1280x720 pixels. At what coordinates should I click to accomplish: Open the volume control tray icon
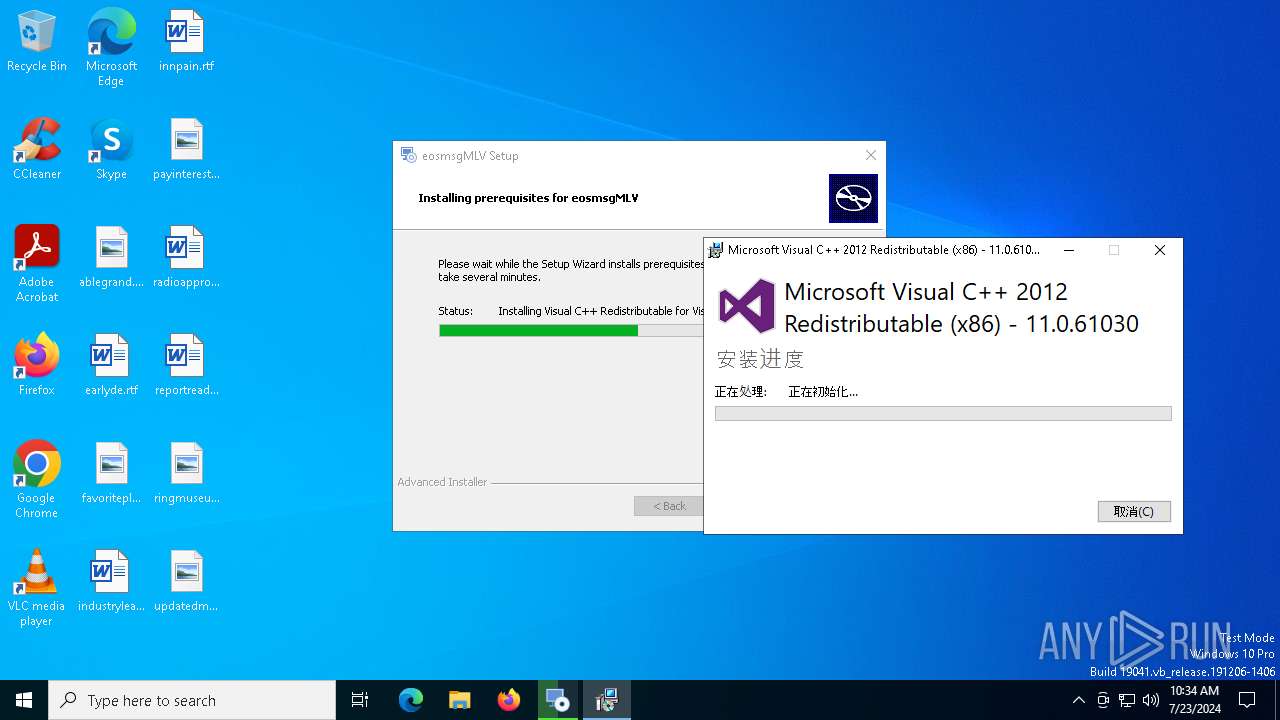(x=1151, y=700)
